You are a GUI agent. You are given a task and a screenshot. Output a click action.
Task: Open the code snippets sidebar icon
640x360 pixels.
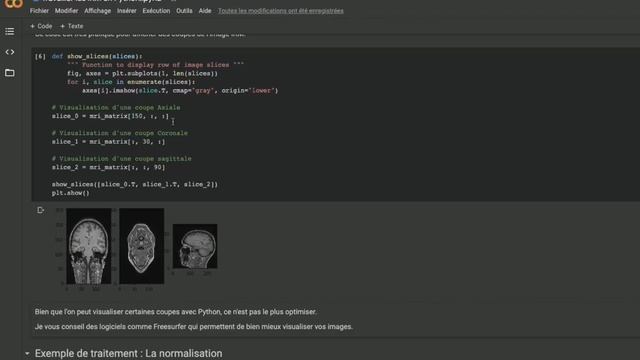[x=9, y=52]
